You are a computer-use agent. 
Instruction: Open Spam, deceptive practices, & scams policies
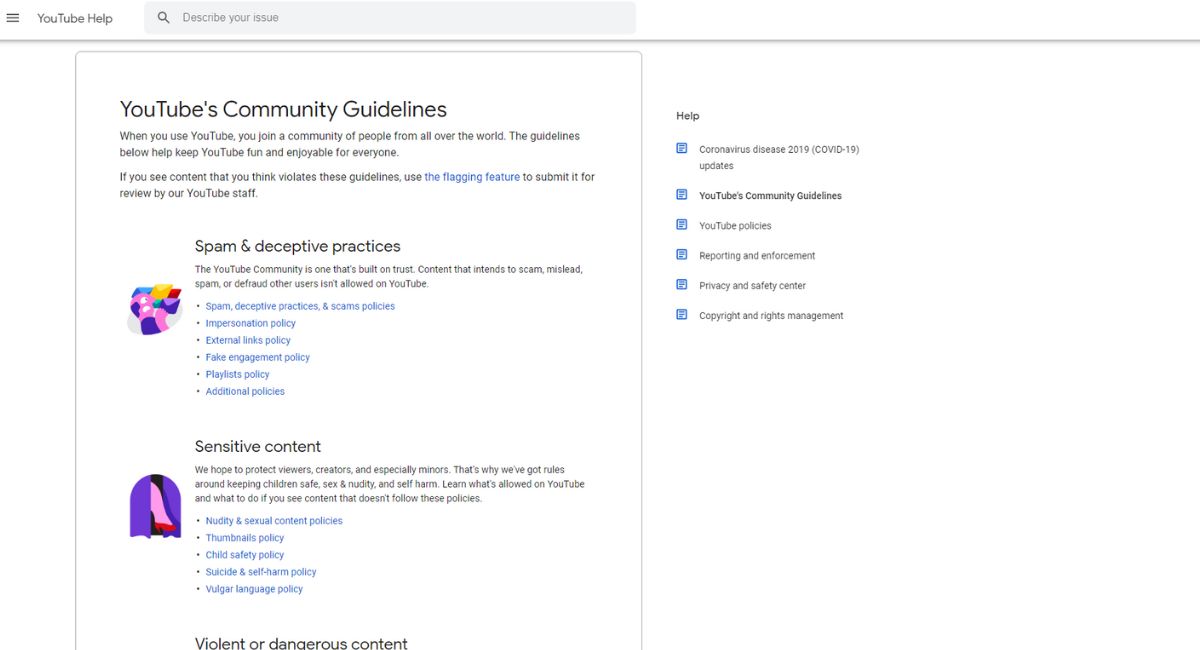coord(300,306)
